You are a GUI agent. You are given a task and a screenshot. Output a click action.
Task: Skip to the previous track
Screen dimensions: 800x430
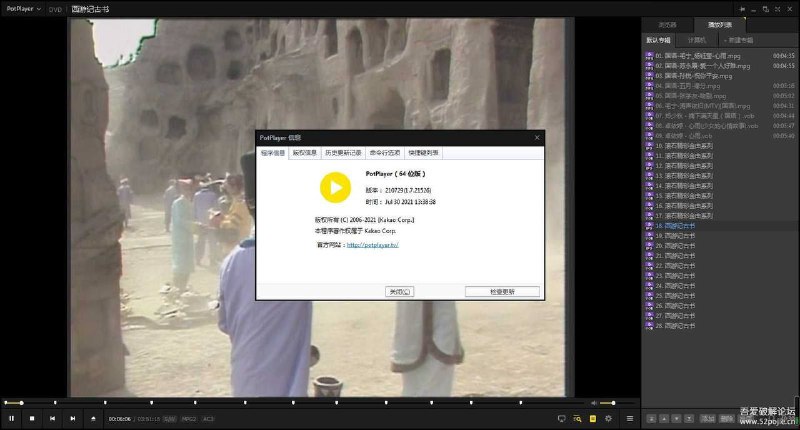(53, 418)
